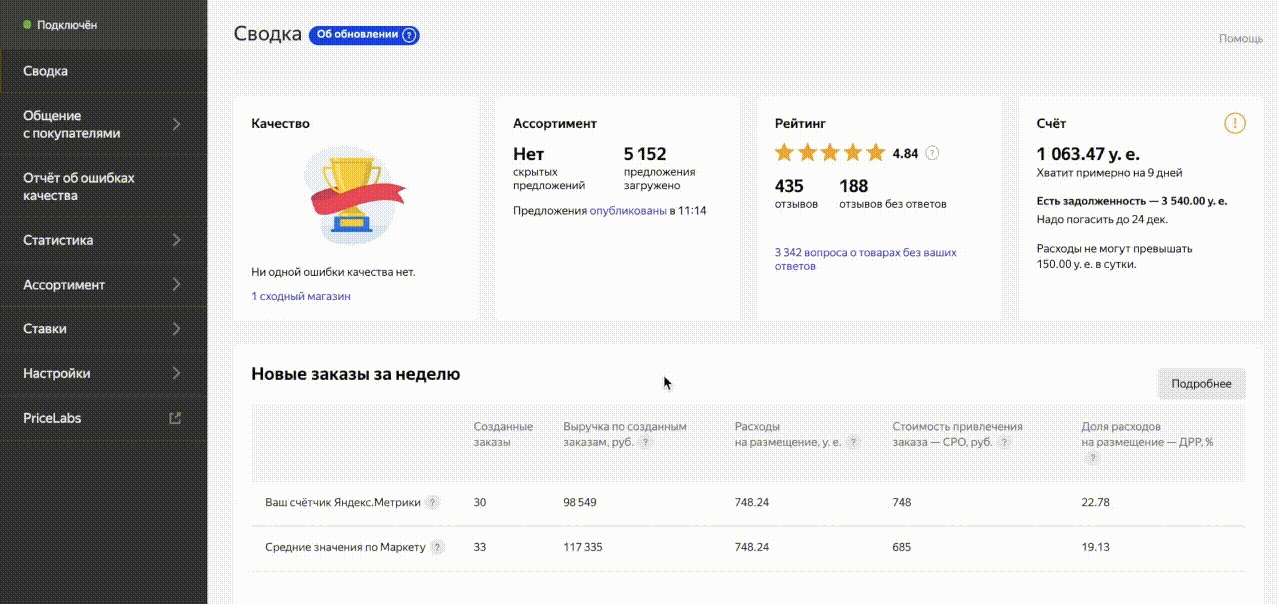Click the help icon beside Стоимость привлечения заказа
This screenshot has width=1278, height=604.
[1004, 442]
